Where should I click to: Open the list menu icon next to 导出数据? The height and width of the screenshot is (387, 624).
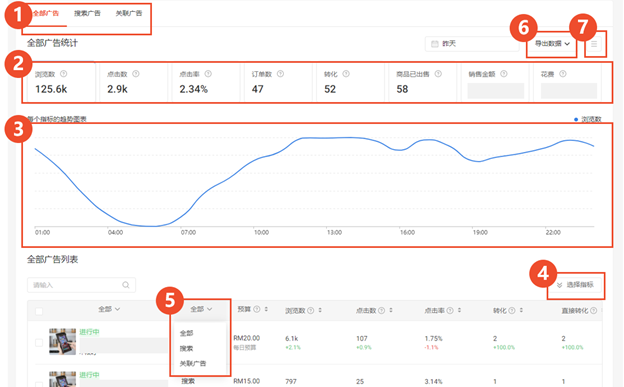(x=594, y=44)
